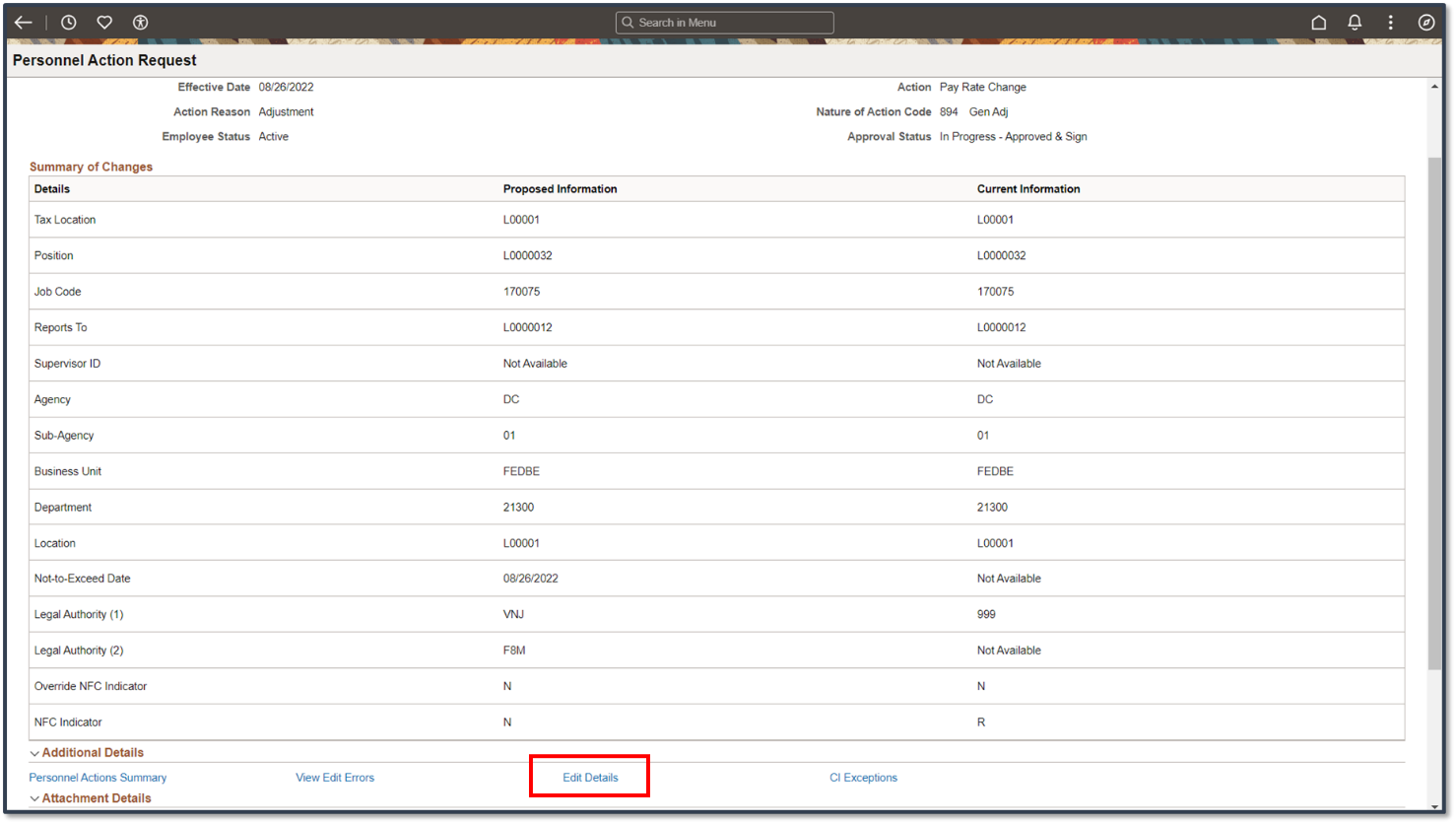Screen dimensions: 1456x824
Task: Click the Proposed Information column header
Action: coord(560,189)
